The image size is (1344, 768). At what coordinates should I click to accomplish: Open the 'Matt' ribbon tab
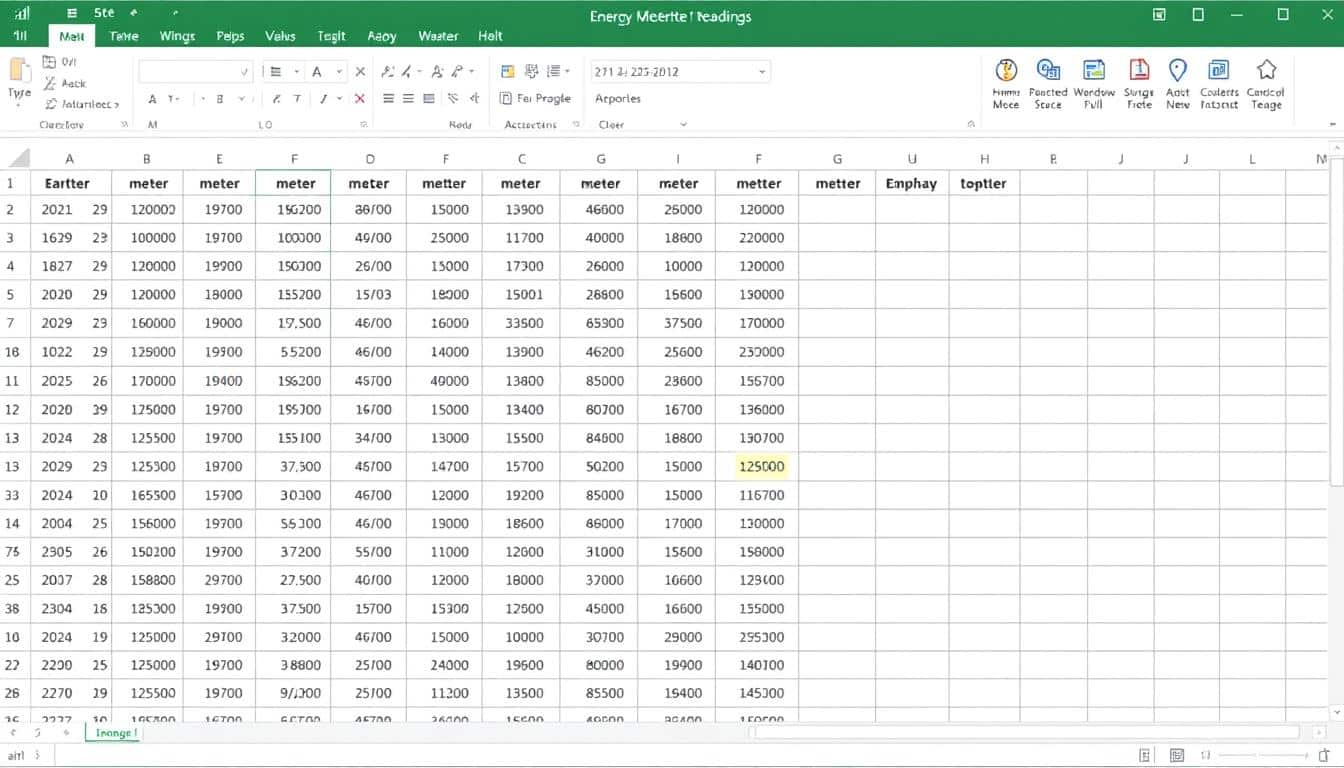click(72, 36)
